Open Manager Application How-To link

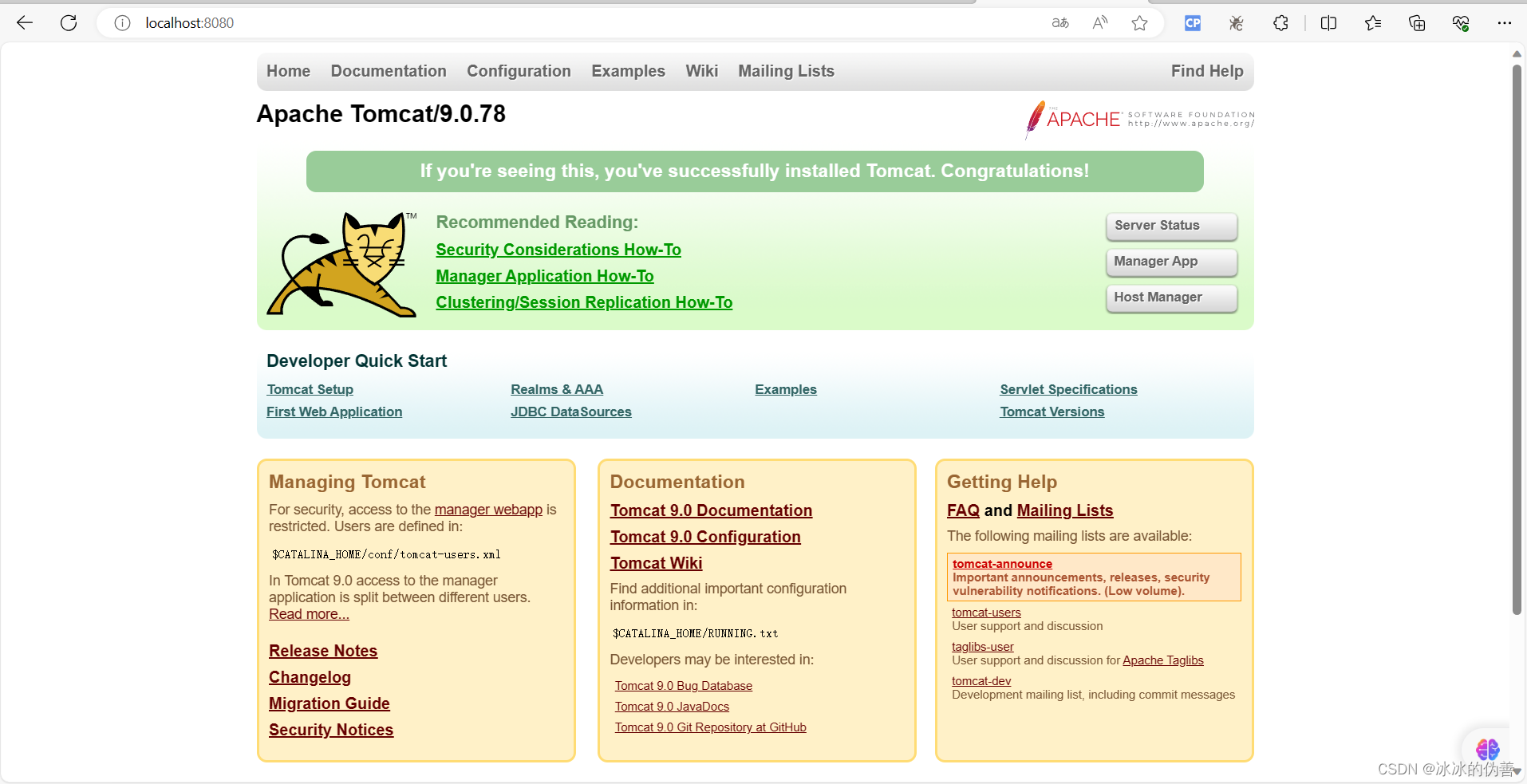click(545, 276)
